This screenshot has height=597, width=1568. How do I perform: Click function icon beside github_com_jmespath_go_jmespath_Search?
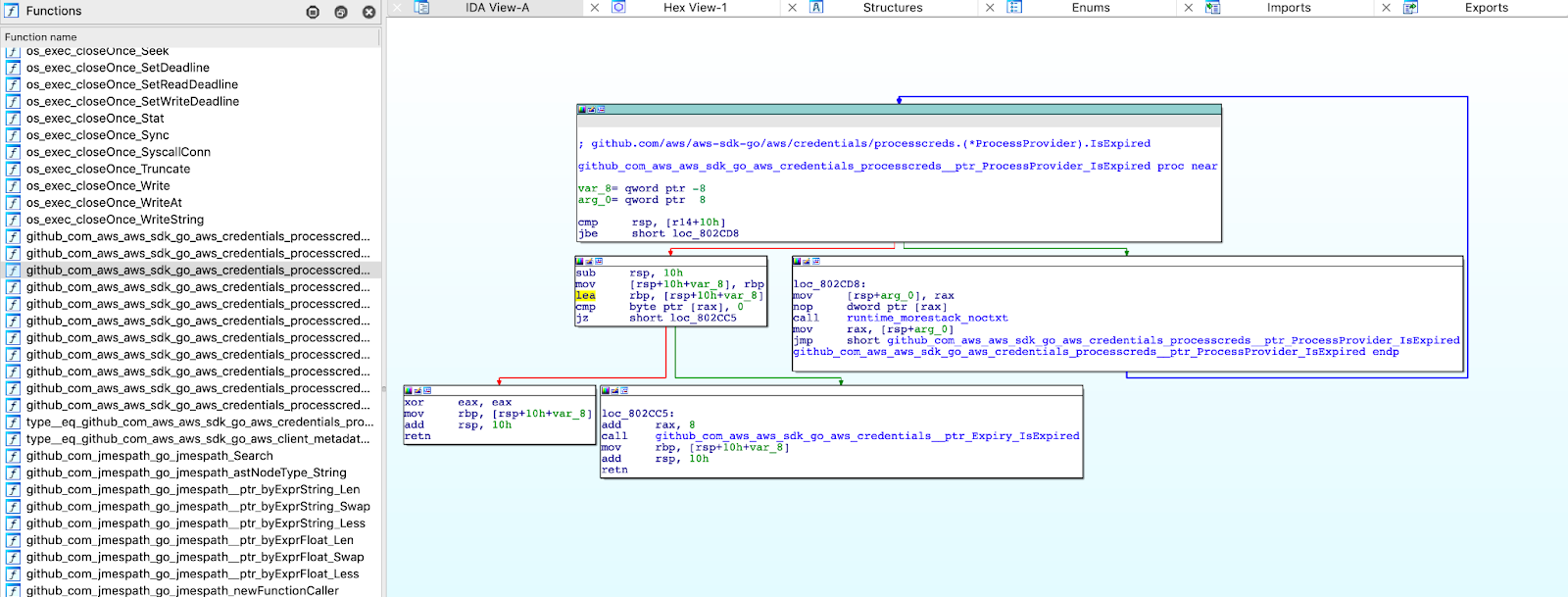pyautogui.click(x=14, y=456)
